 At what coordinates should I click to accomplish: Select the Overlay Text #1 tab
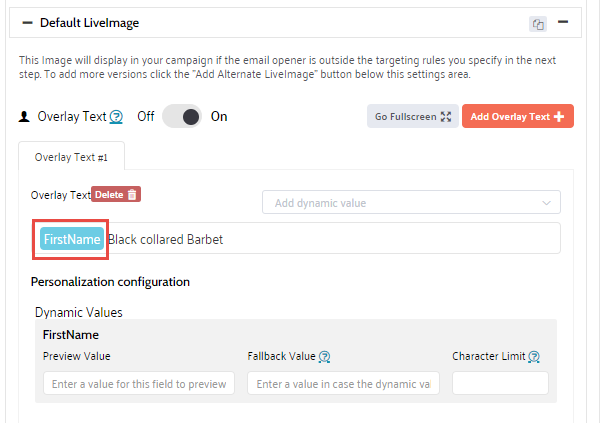click(71, 157)
